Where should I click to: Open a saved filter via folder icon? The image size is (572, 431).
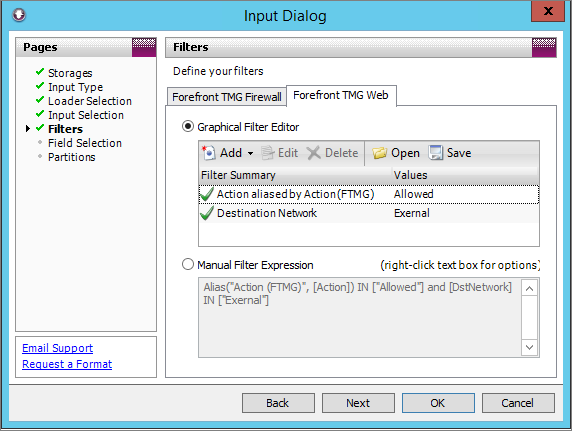[x=379, y=153]
